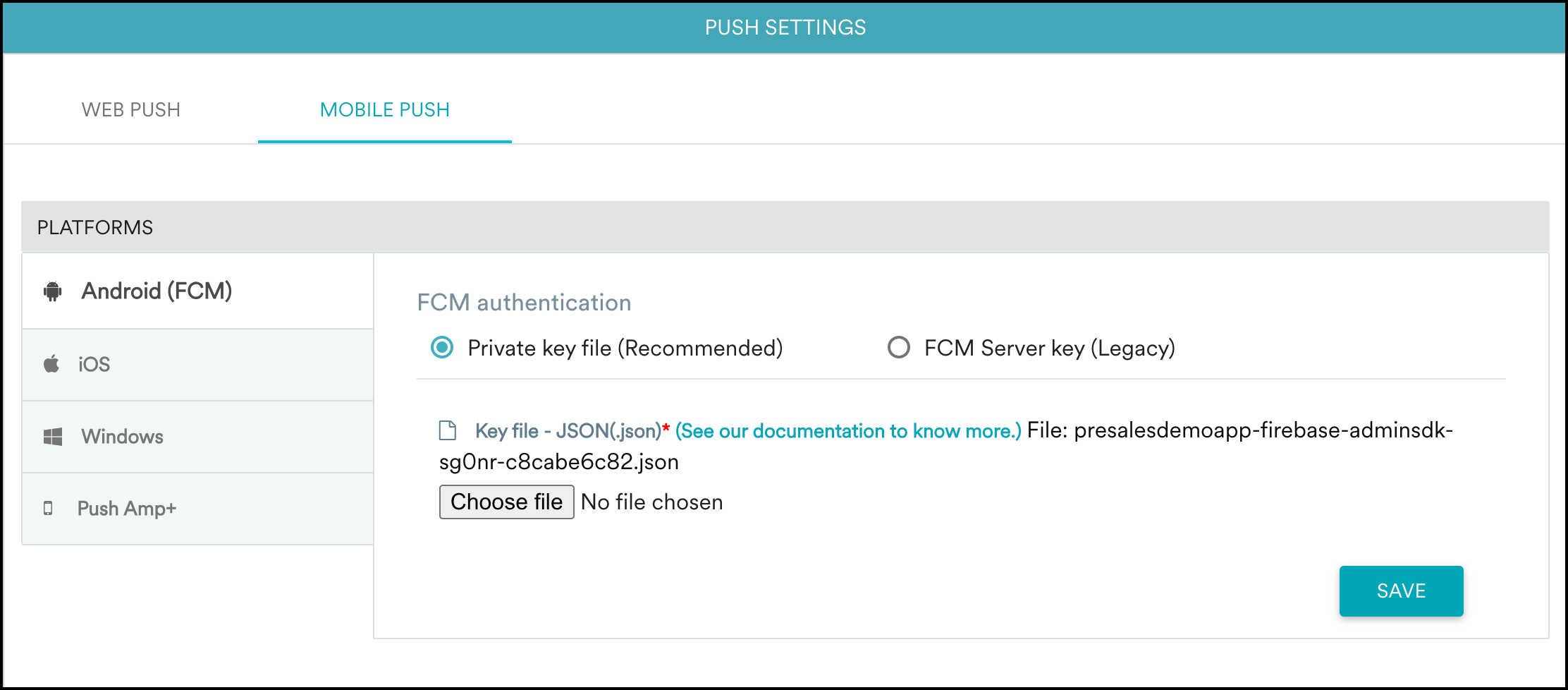
Task: Go to the Windows platform label
Action: 122,437
